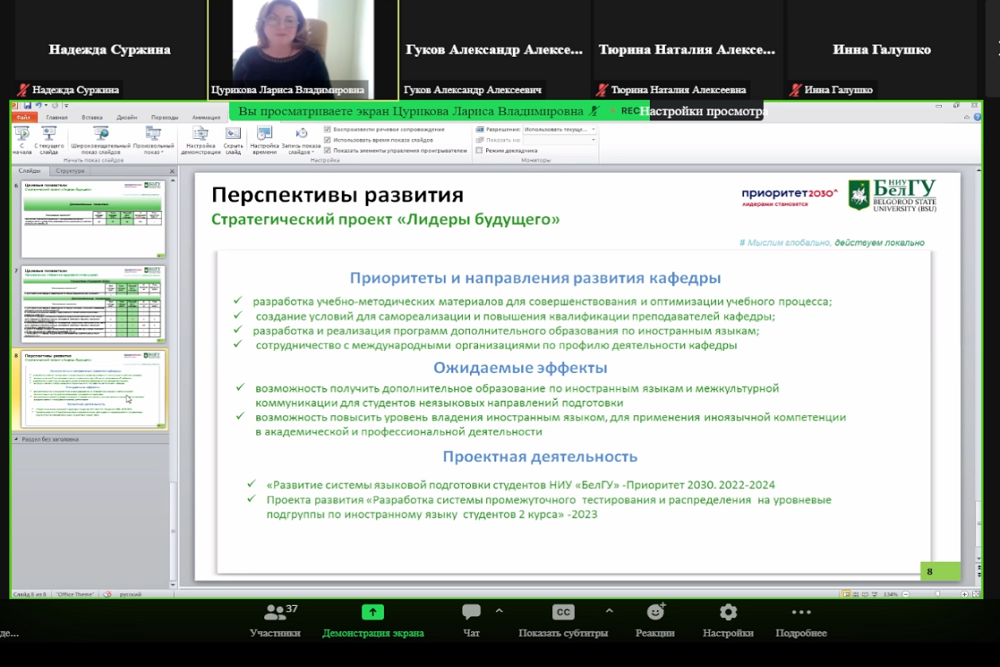Click the Файл button in the ribbon
This screenshot has width=1000, height=667.
[25, 117]
